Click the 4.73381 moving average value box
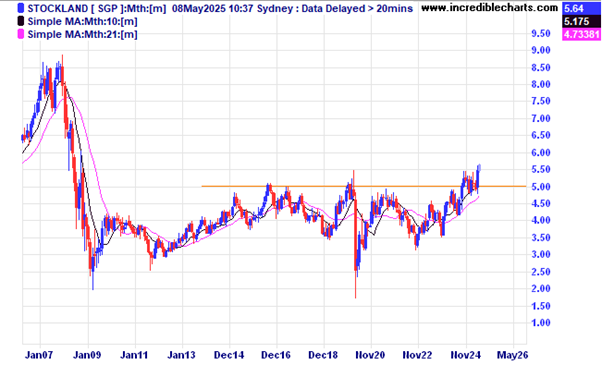This screenshot has height=365, width=602. coord(581,34)
